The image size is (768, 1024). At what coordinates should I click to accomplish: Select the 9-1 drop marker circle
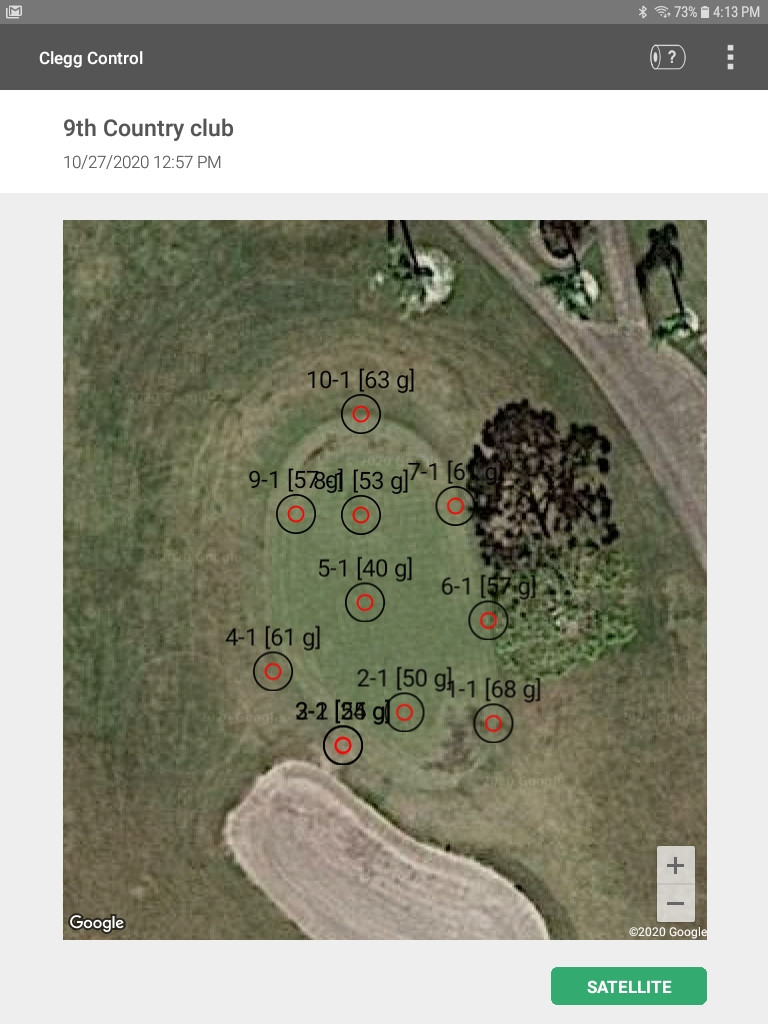point(296,514)
